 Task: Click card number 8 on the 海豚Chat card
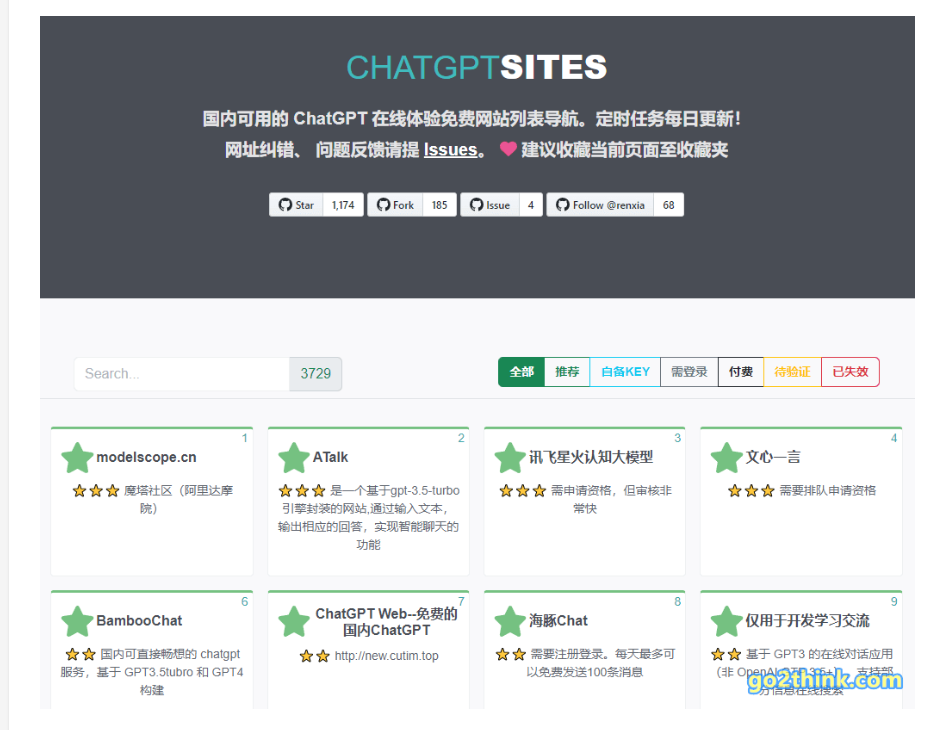tap(678, 602)
